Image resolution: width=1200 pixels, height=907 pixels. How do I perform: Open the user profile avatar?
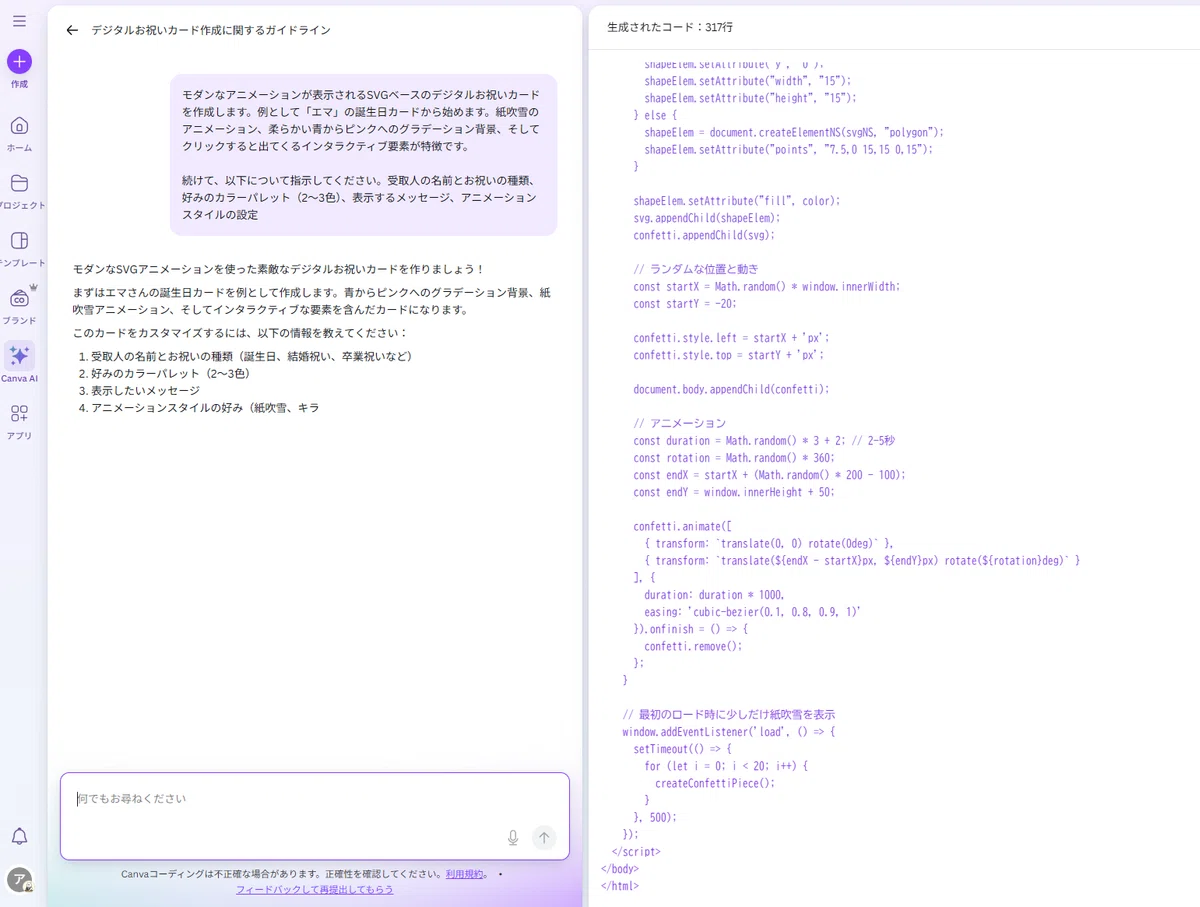[19, 879]
